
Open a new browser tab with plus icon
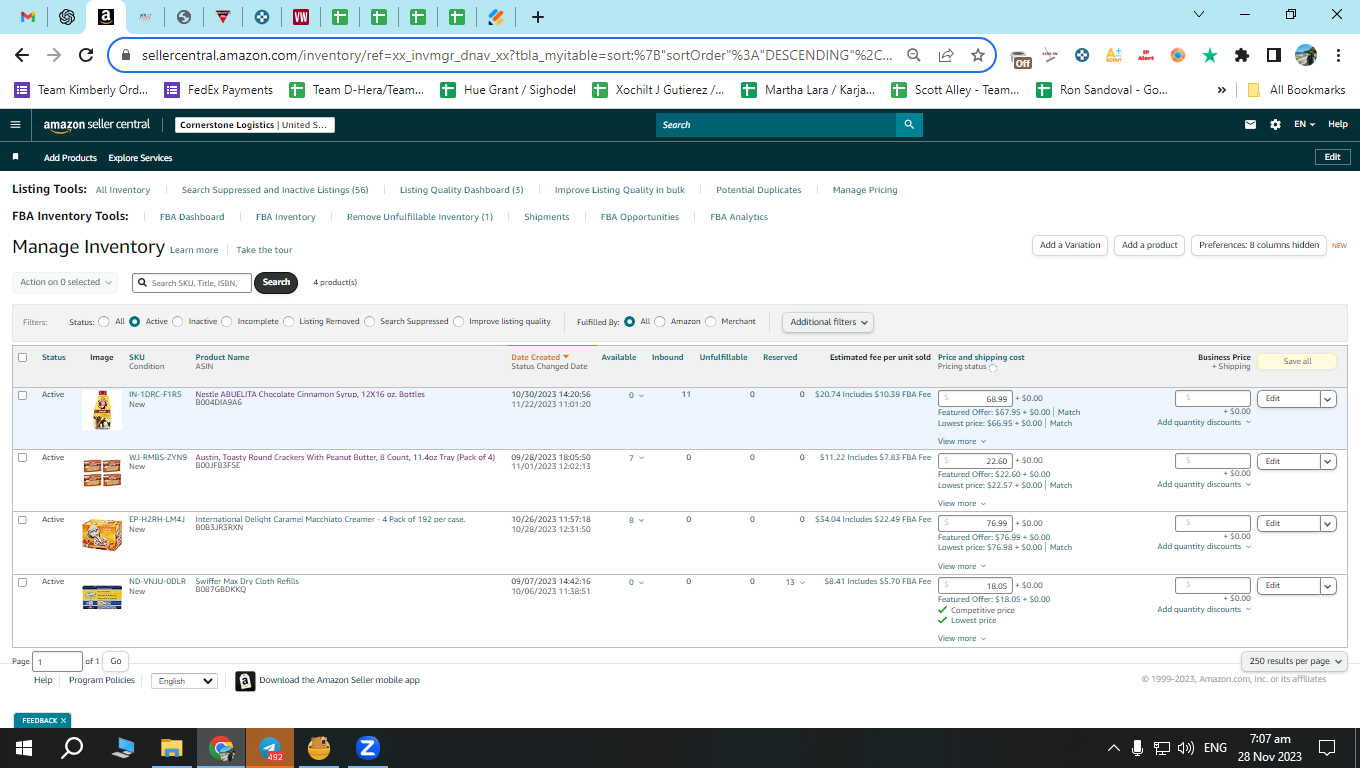[x=538, y=17]
